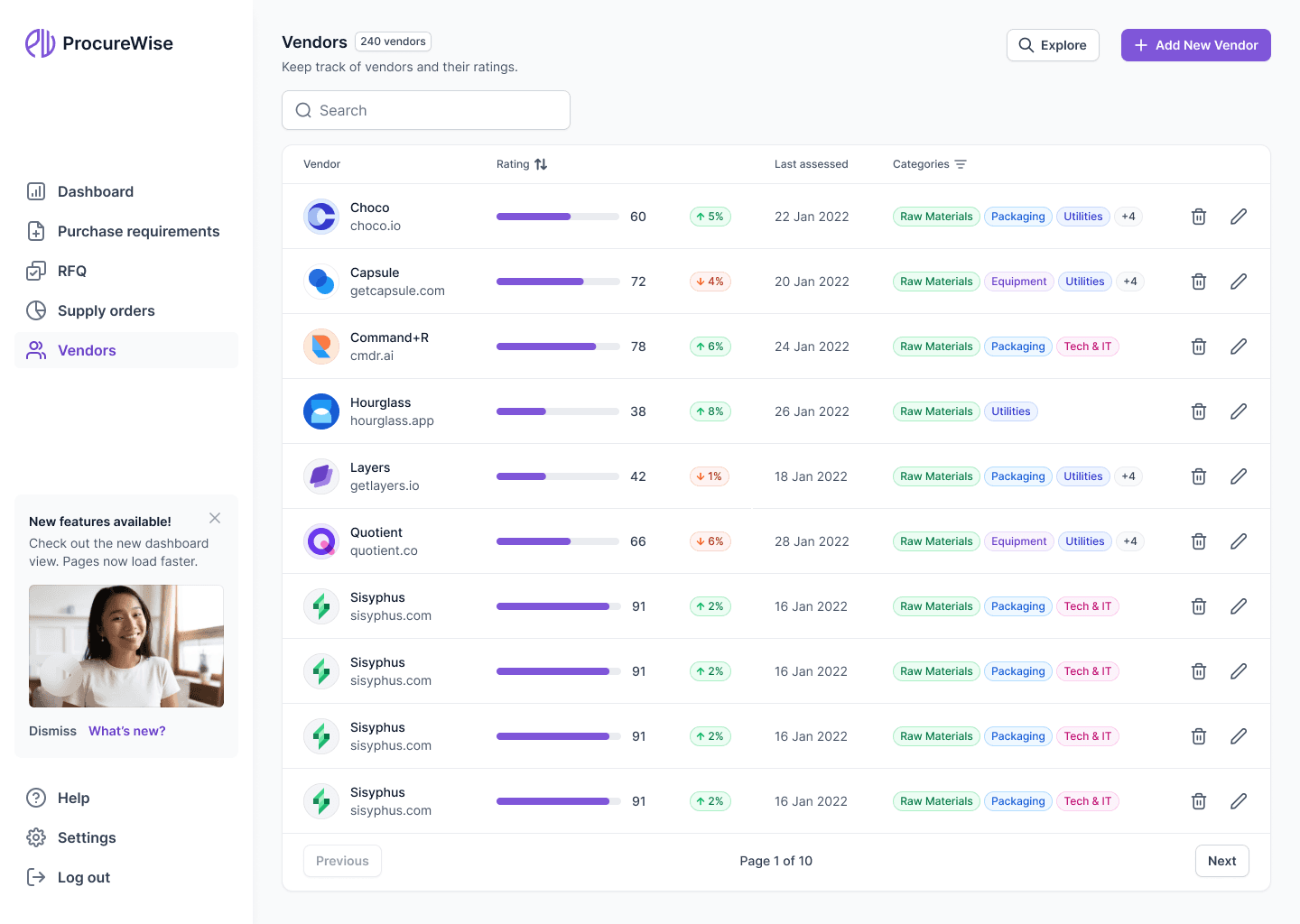Click the getlayers.io vendor domain

tap(385, 485)
